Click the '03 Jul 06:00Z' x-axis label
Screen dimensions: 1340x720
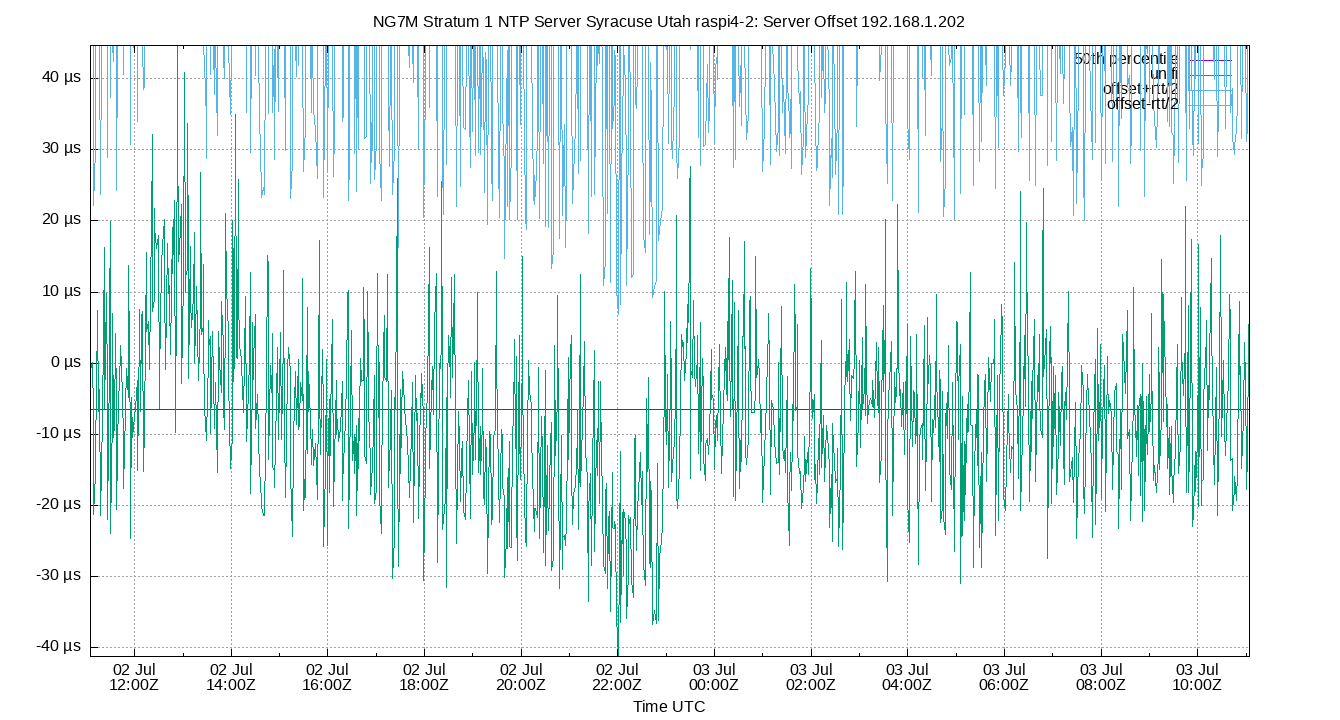[1004, 677]
